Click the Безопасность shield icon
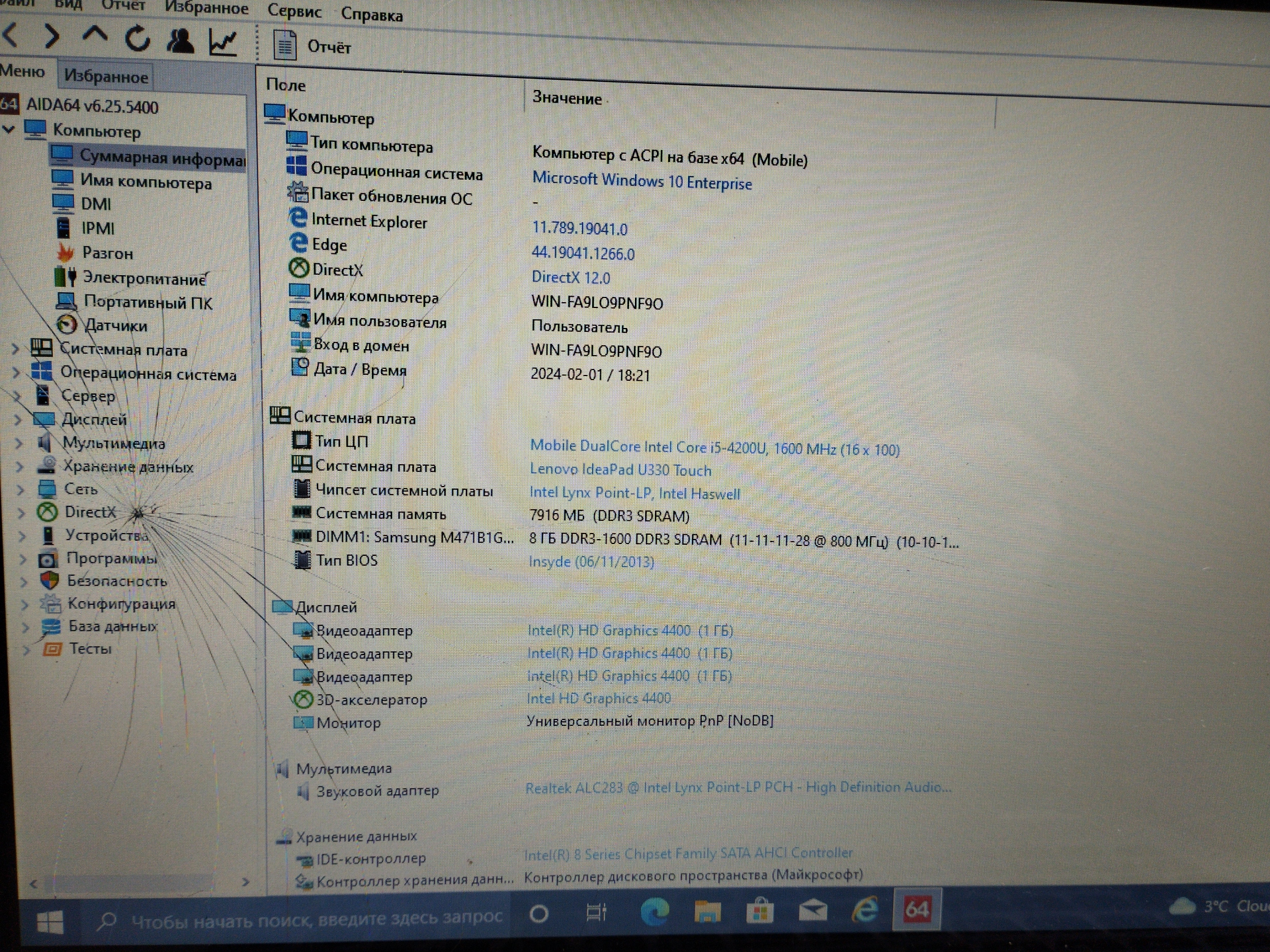Image resolution: width=1270 pixels, height=952 pixels. tap(50, 581)
